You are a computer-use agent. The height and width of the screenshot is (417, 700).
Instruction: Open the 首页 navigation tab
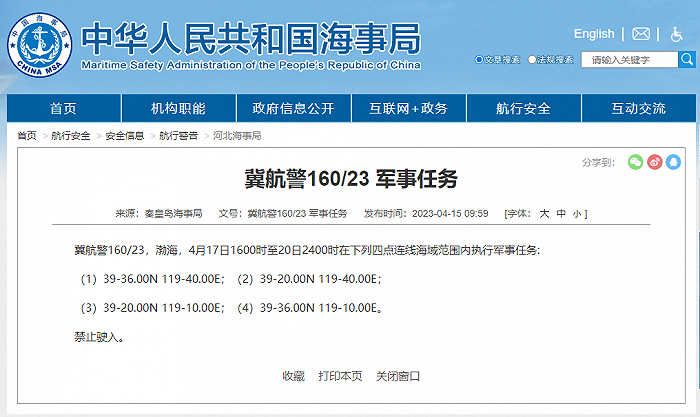(x=63, y=108)
